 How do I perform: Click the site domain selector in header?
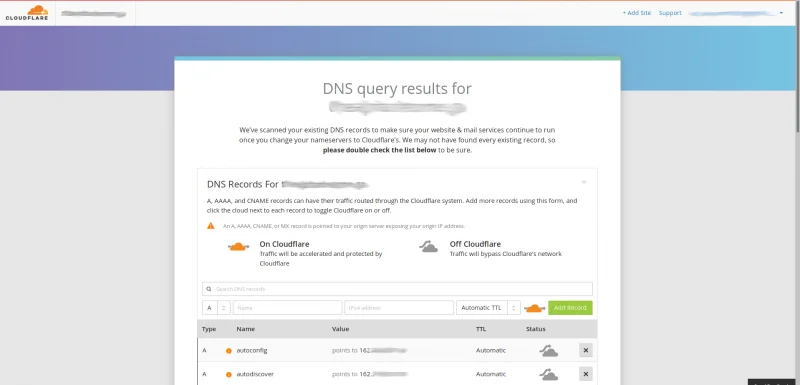coord(93,14)
